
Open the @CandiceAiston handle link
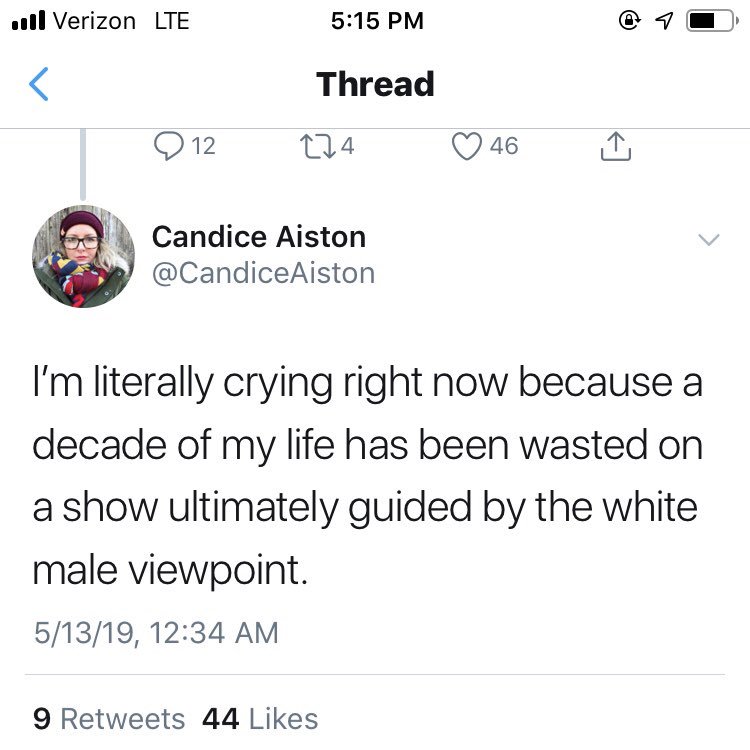point(264,273)
